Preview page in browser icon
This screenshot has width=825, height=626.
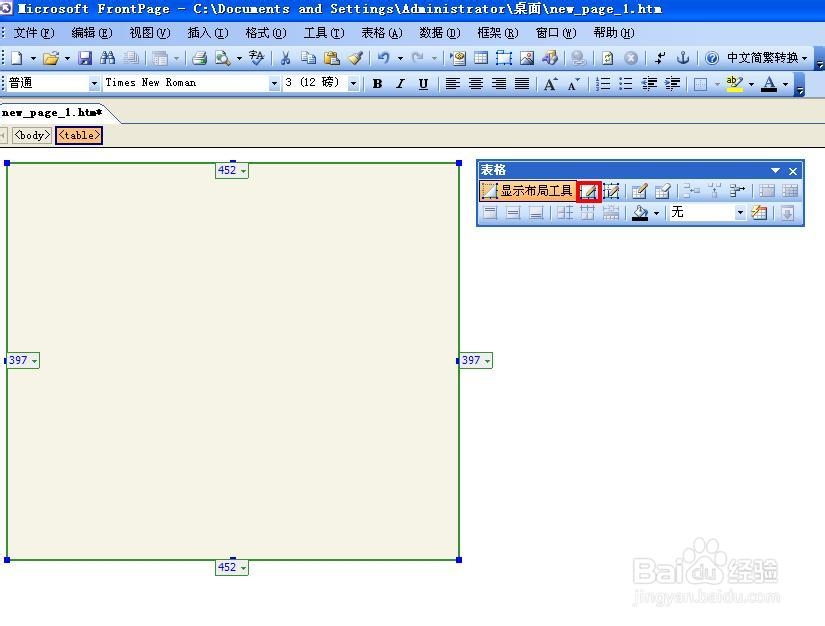pos(223,58)
